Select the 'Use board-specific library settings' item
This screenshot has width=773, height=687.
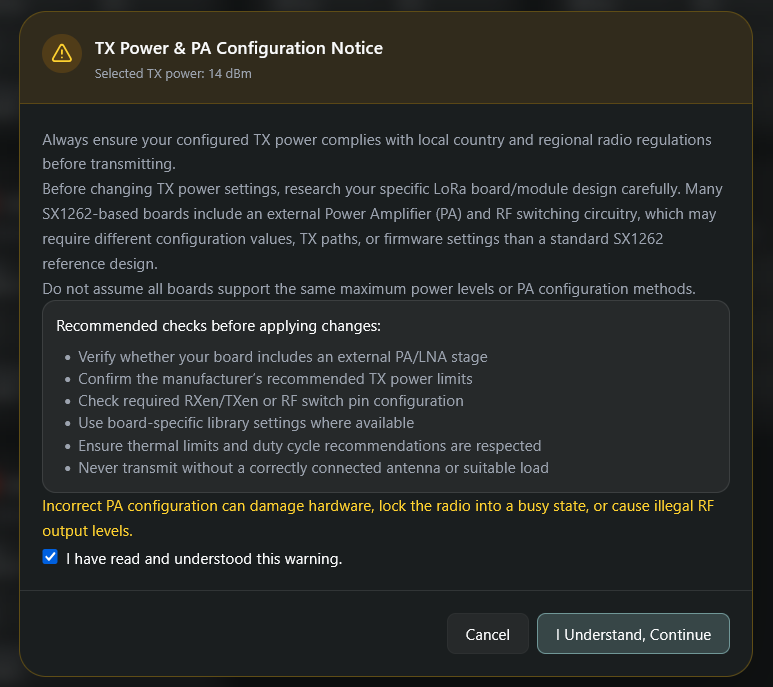(x=246, y=423)
